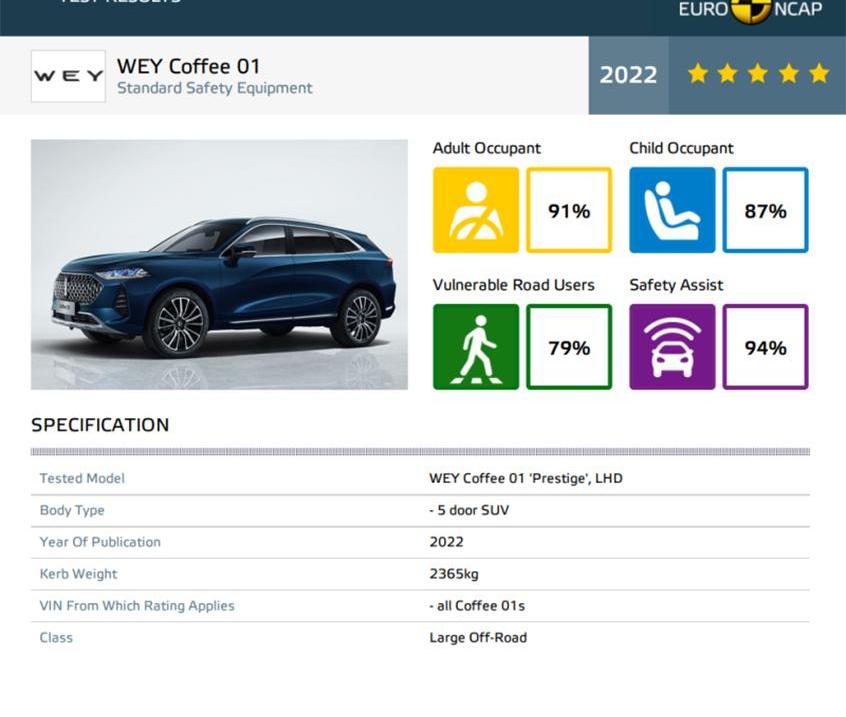Screen dimensions: 846x717
Task: Click the 87% Child Occupant score box
Action: (x=766, y=210)
